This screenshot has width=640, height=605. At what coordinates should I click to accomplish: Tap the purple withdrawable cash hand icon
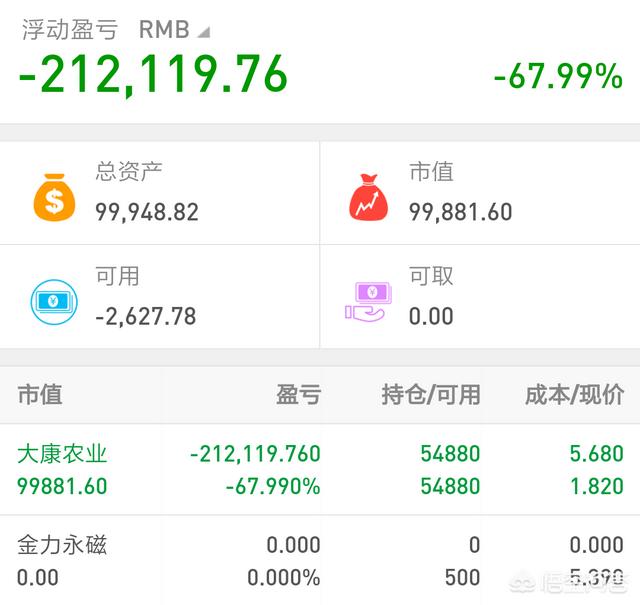coord(368,301)
